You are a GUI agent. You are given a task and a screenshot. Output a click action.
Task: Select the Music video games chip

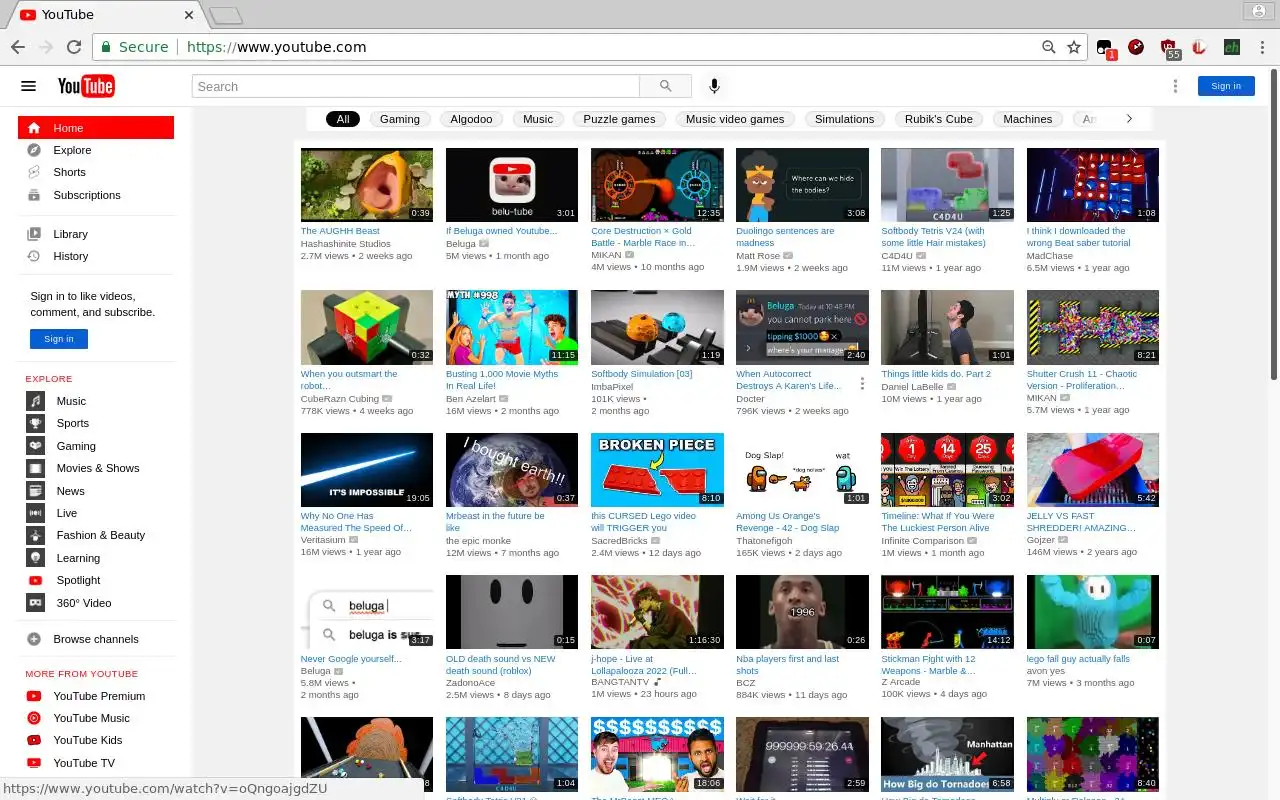point(735,119)
